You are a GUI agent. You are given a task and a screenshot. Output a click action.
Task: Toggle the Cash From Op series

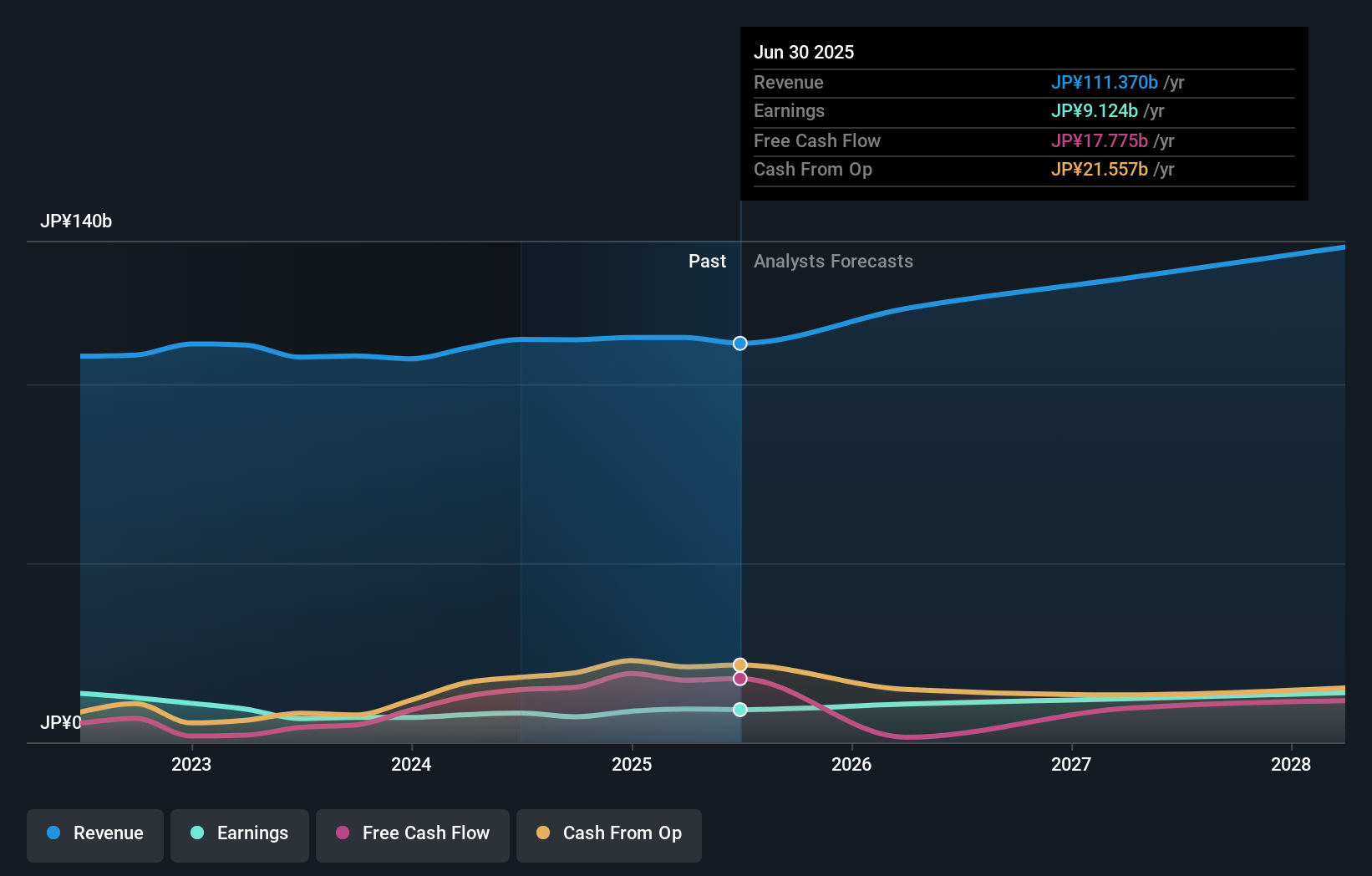pyautogui.click(x=608, y=833)
